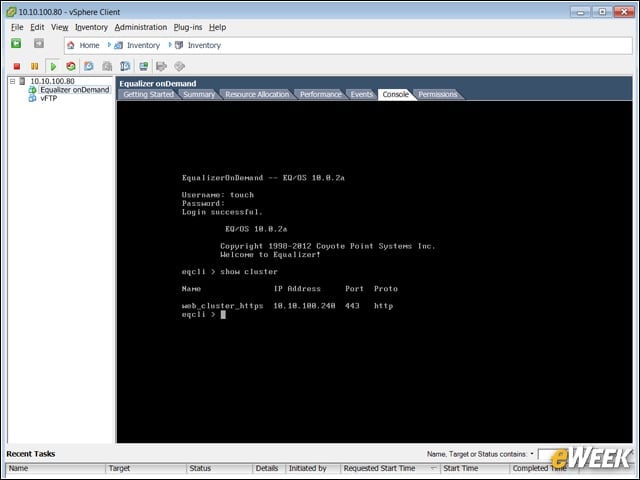Open the Help menu
The width and height of the screenshot is (640, 480).
point(218,27)
